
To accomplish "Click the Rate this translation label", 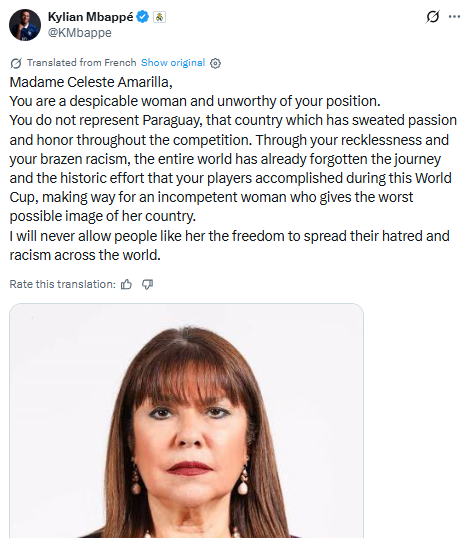I will click(x=62, y=284).
